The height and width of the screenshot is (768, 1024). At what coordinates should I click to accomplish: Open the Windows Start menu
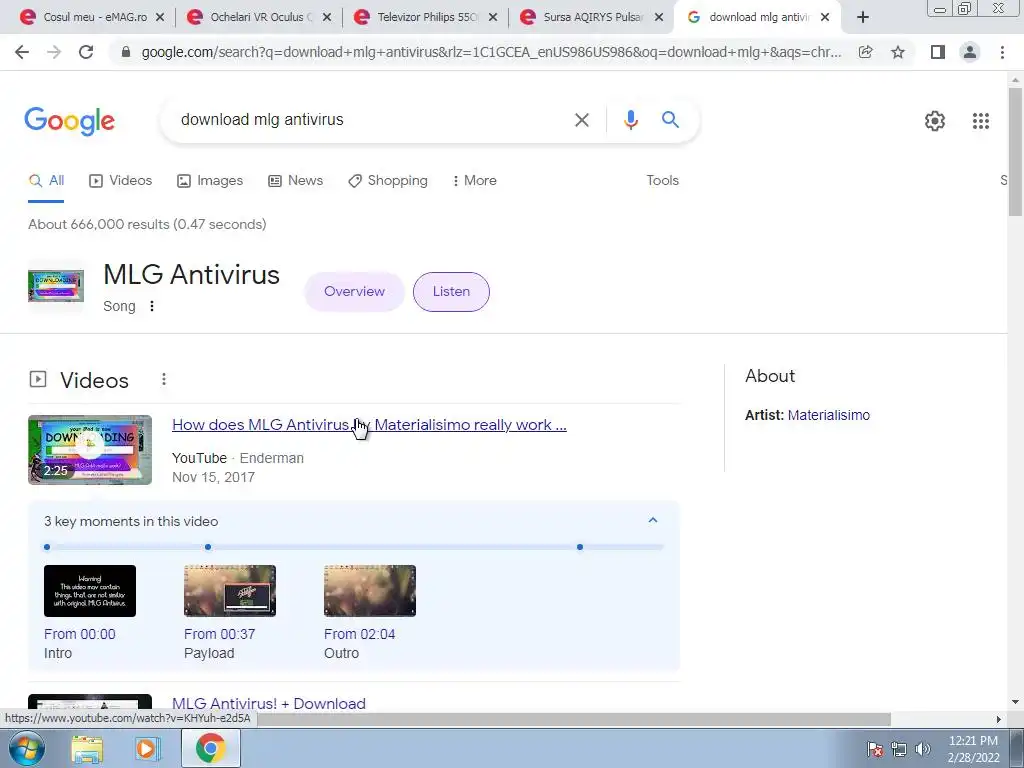pyautogui.click(x=27, y=748)
